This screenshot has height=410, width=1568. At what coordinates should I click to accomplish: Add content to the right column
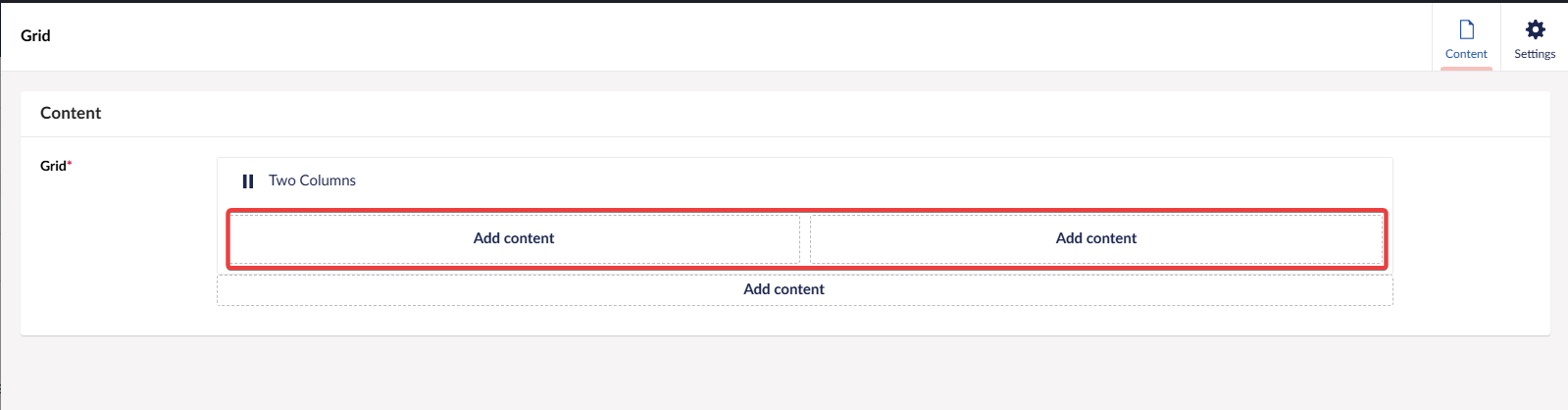(1095, 238)
